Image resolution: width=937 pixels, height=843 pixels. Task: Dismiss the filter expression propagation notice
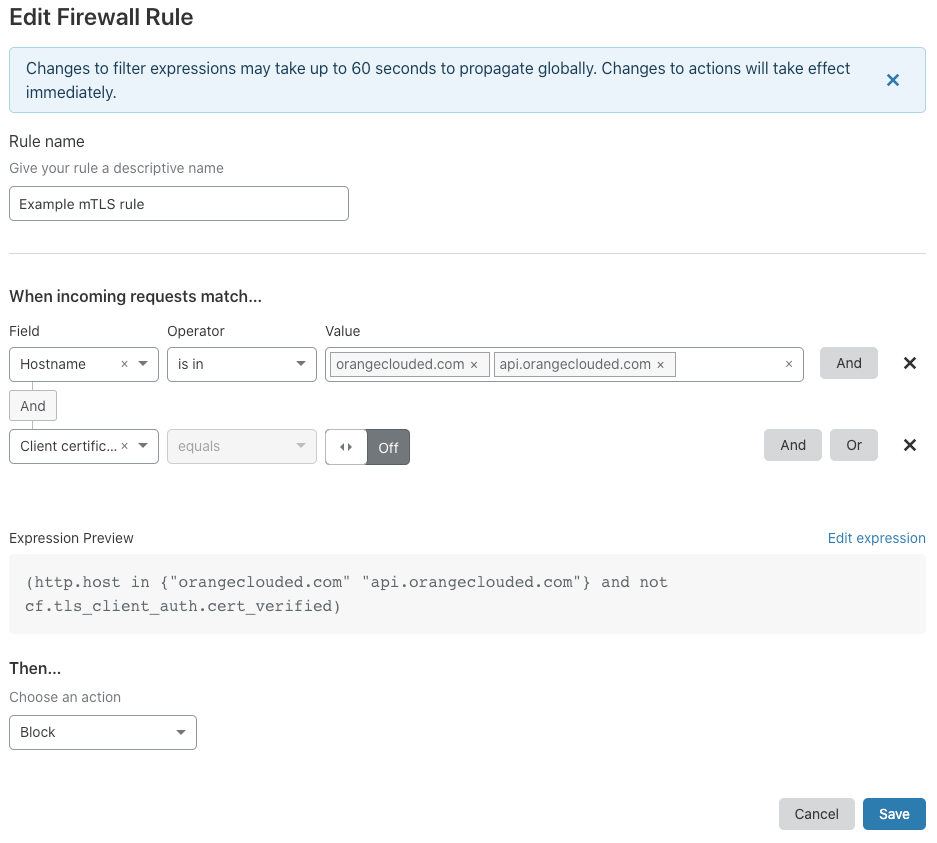pos(892,80)
